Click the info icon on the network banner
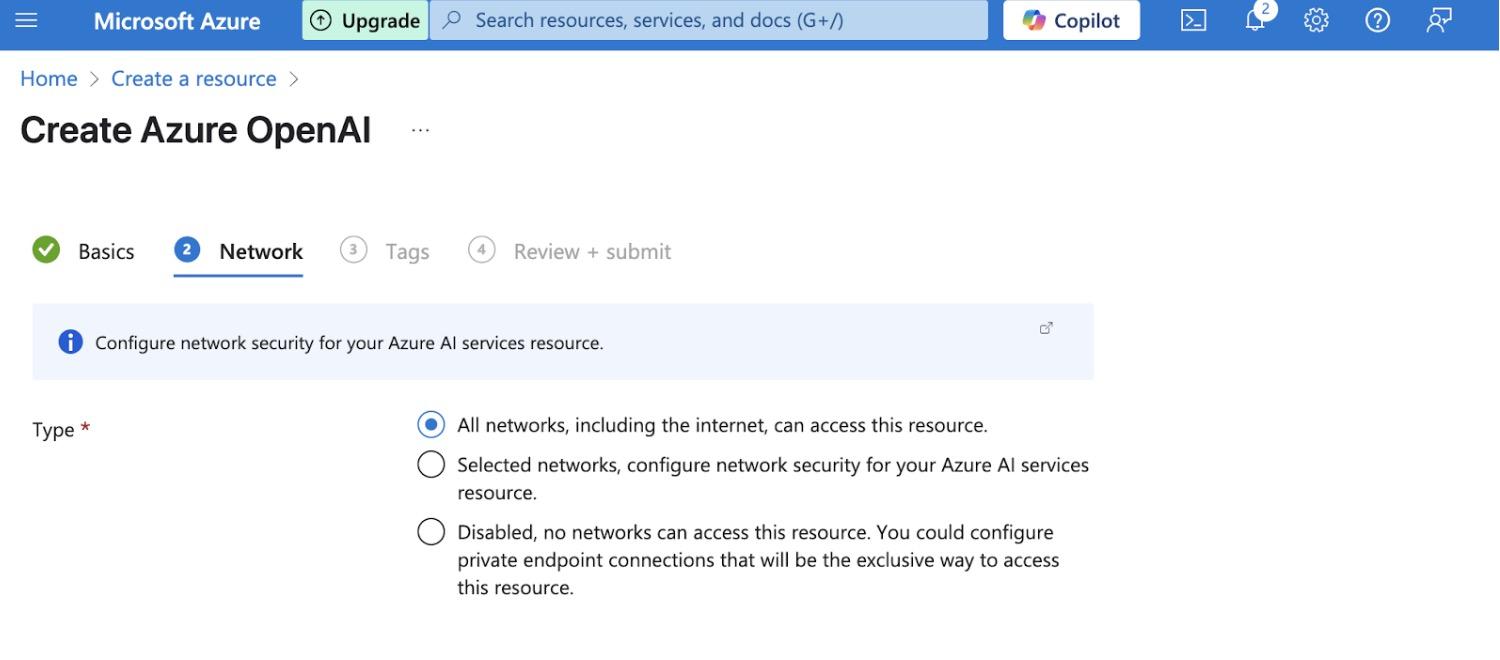 [x=69, y=341]
